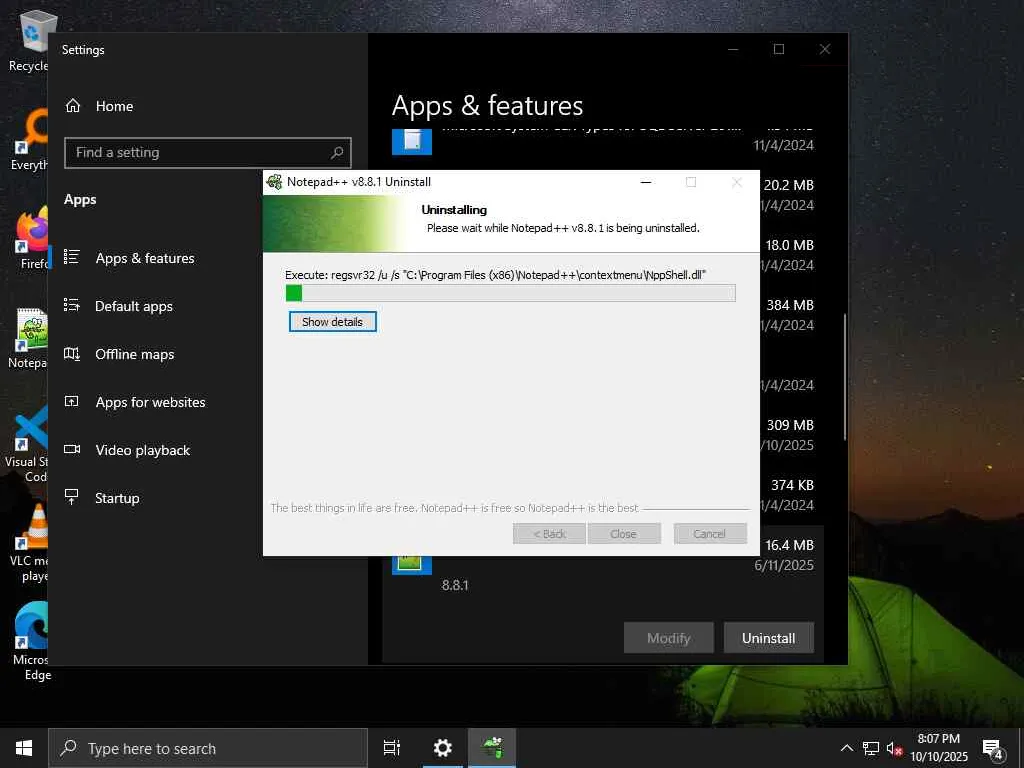Show hidden system tray icons
This screenshot has height=768, width=1024.
point(846,748)
